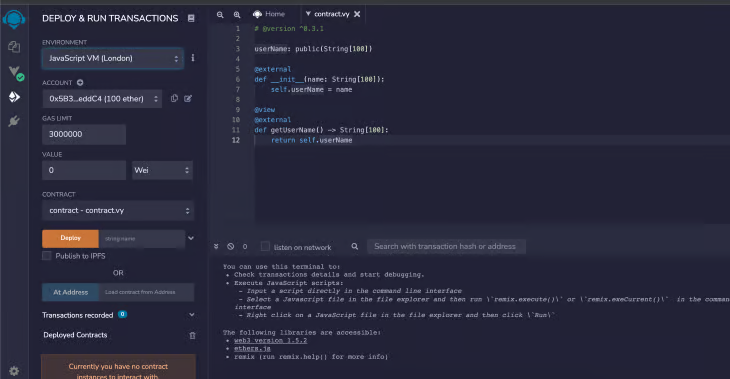Open the Environment dropdown JavaScript VM
This screenshot has width=730, height=379.
tap(113, 58)
